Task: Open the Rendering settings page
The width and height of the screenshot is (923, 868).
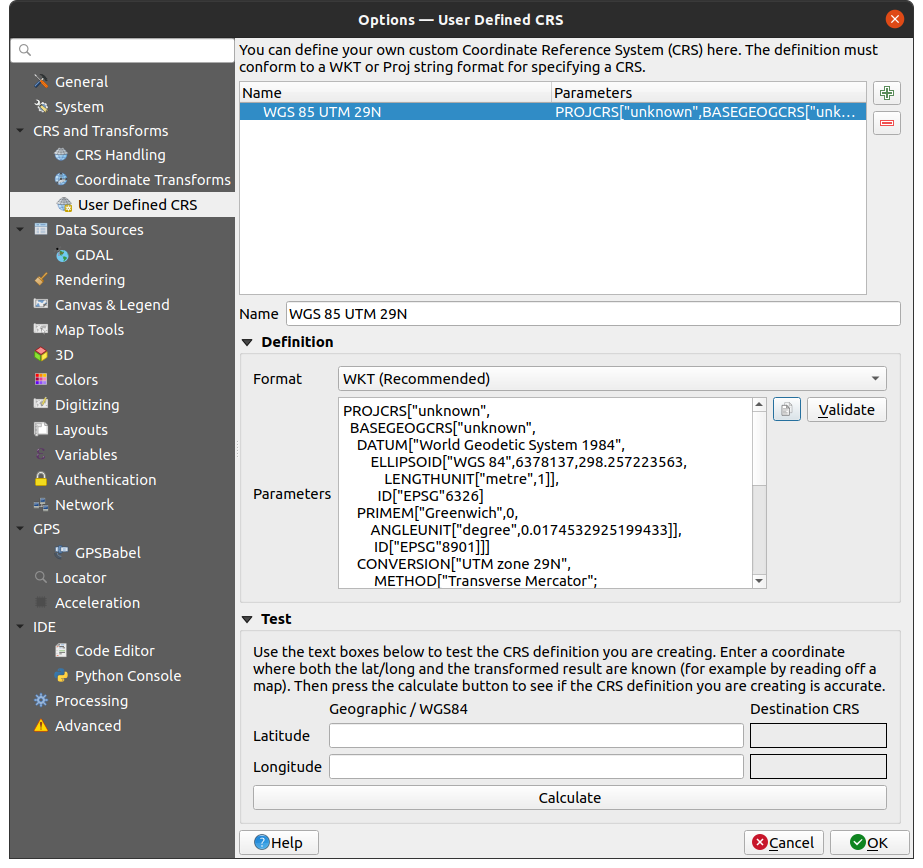Action: [x=86, y=279]
